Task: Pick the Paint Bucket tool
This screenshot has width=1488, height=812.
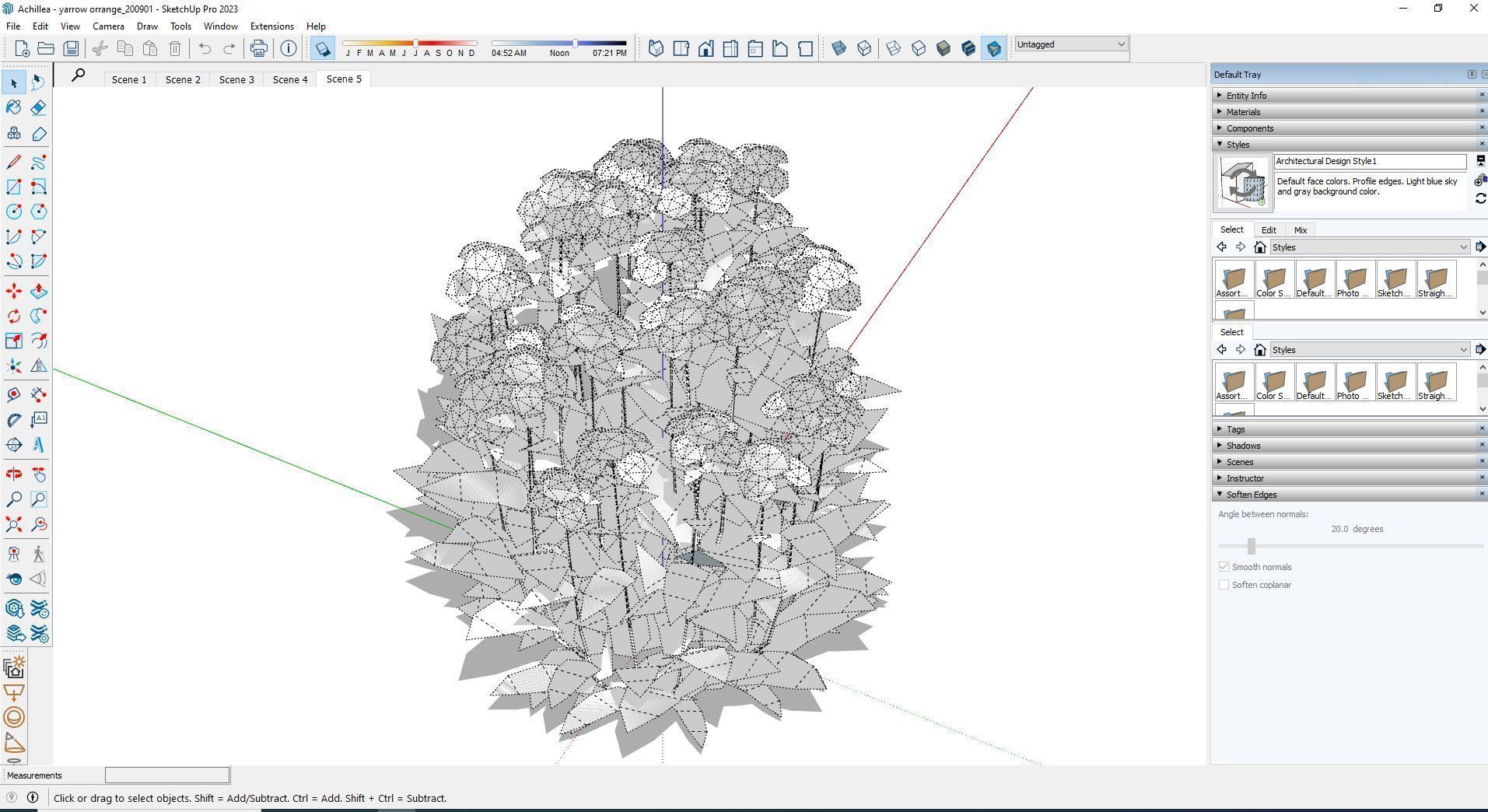Action: coord(14,107)
